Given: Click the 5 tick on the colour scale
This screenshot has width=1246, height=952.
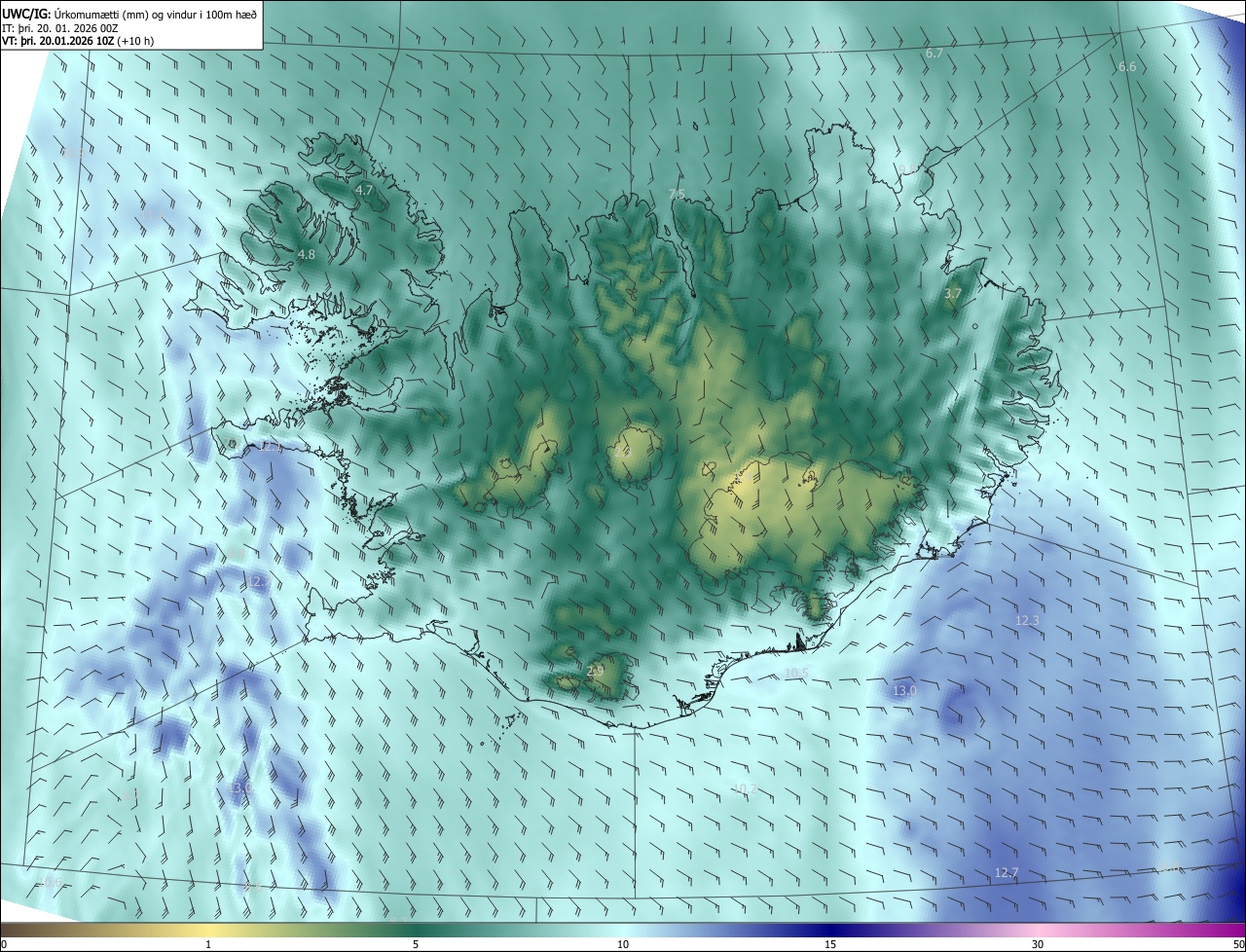Looking at the screenshot, I should pos(416,944).
